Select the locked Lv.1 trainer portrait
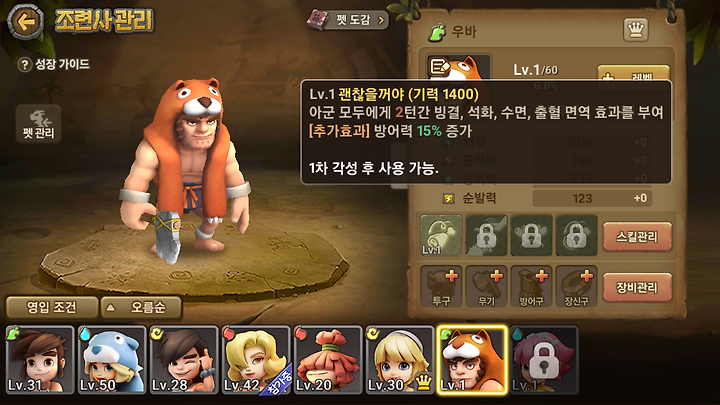This screenshot has height=405, width=720. 544,360
